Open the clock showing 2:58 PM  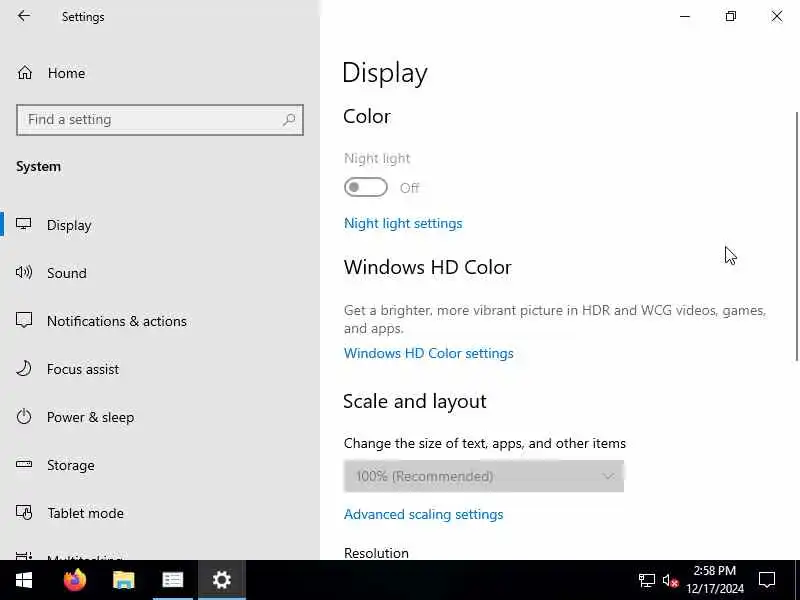714,580
